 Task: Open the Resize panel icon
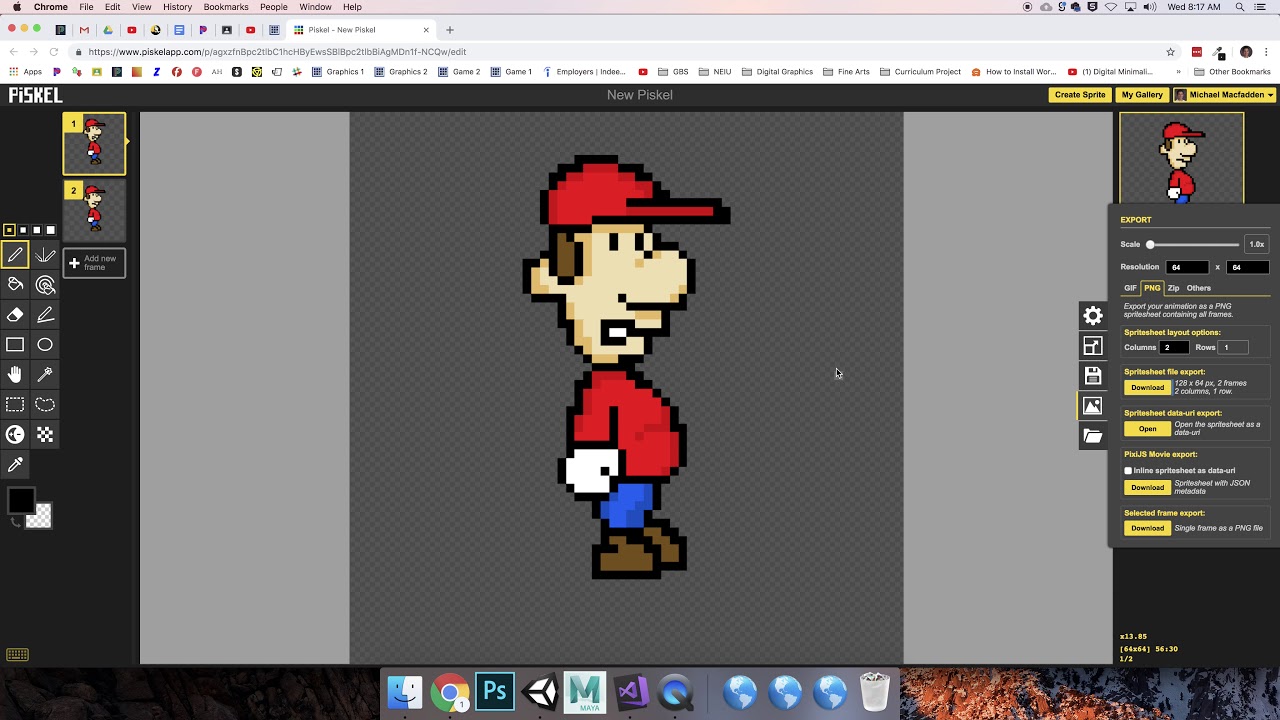(1093, 346)
